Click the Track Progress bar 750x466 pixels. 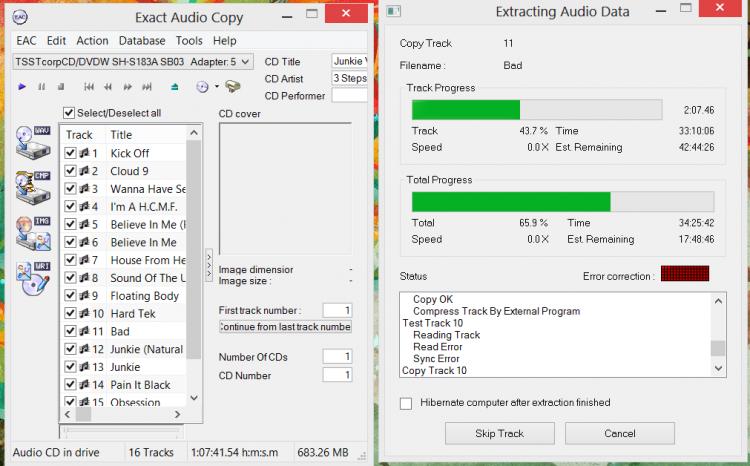537,110
